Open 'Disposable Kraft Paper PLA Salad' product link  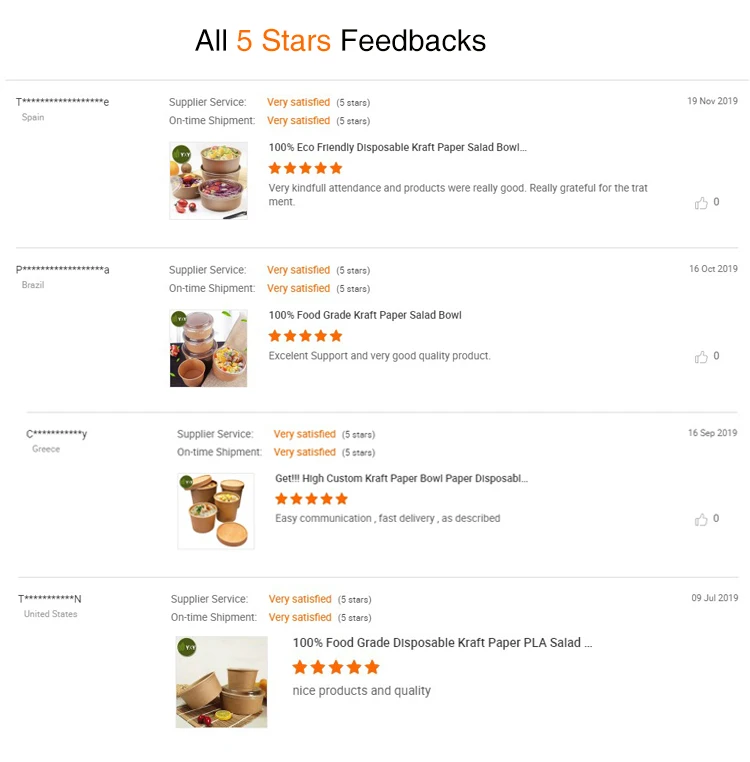pos(442,643)
